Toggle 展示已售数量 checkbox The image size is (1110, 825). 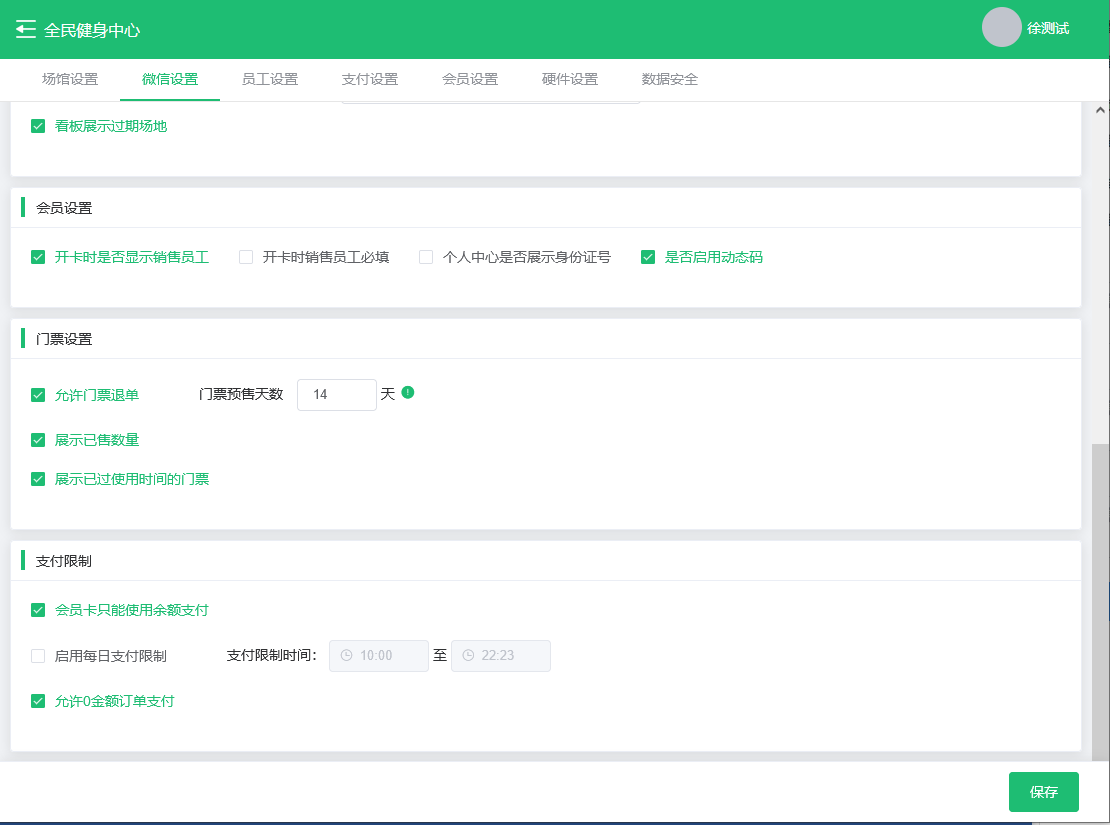(x=38, y=440)
